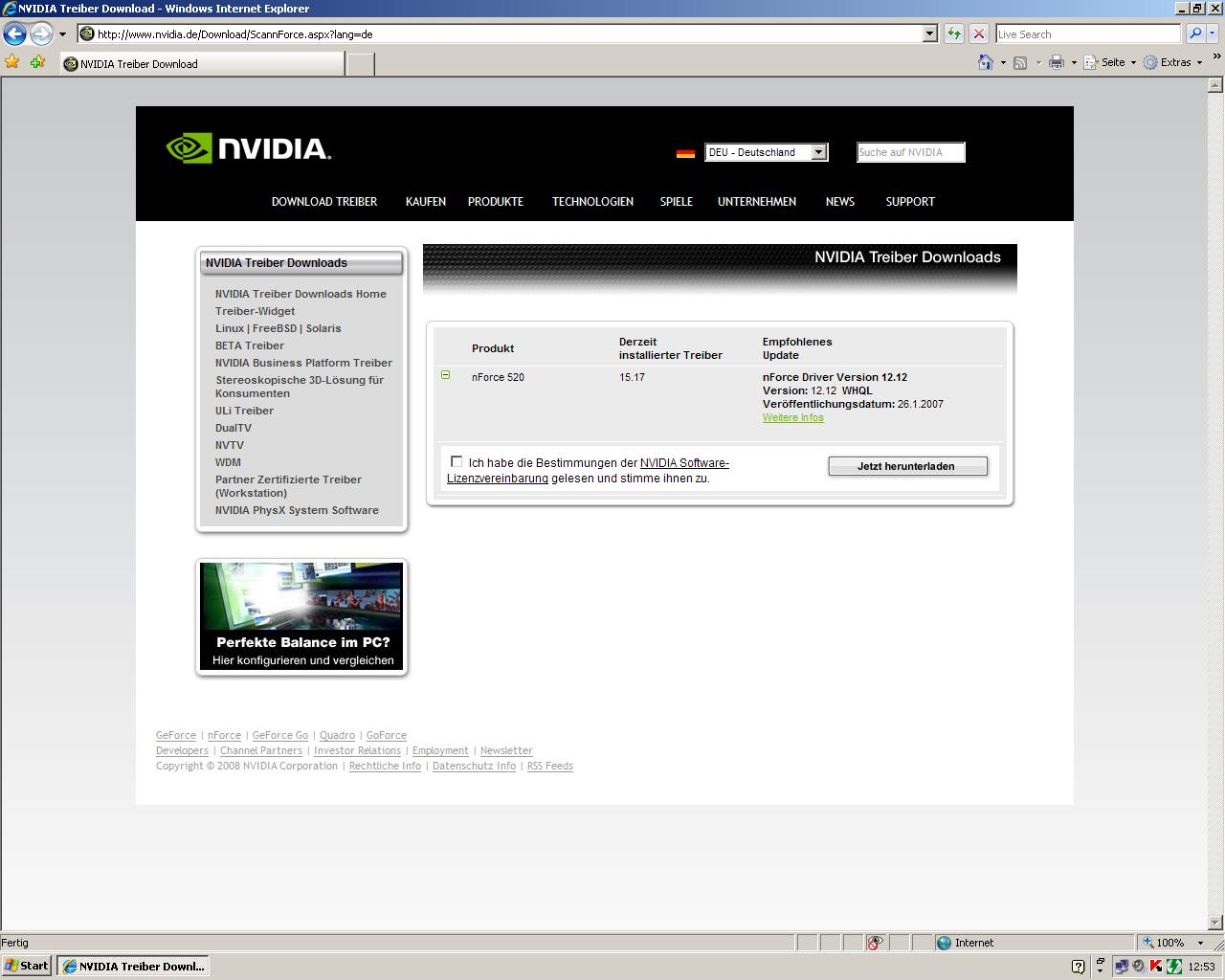The width and height of the screenshot is (1225, 980).
Task: Click the volume speaker tray icon
Action: [1139, 967]
